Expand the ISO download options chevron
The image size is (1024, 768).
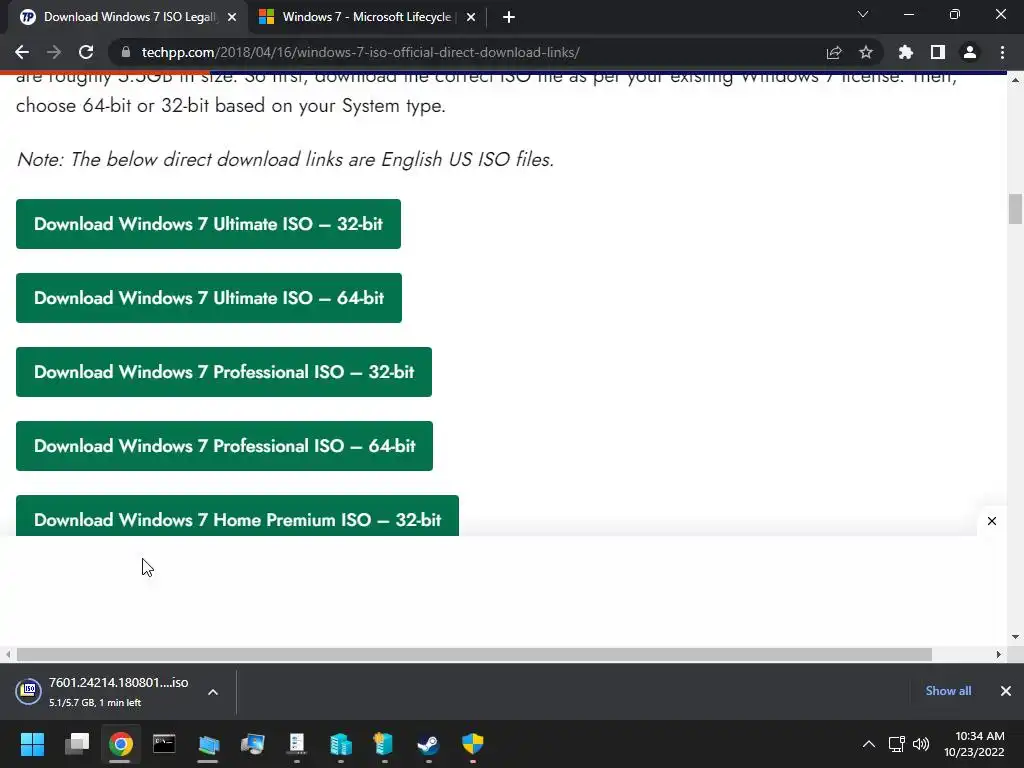[213, 692]
